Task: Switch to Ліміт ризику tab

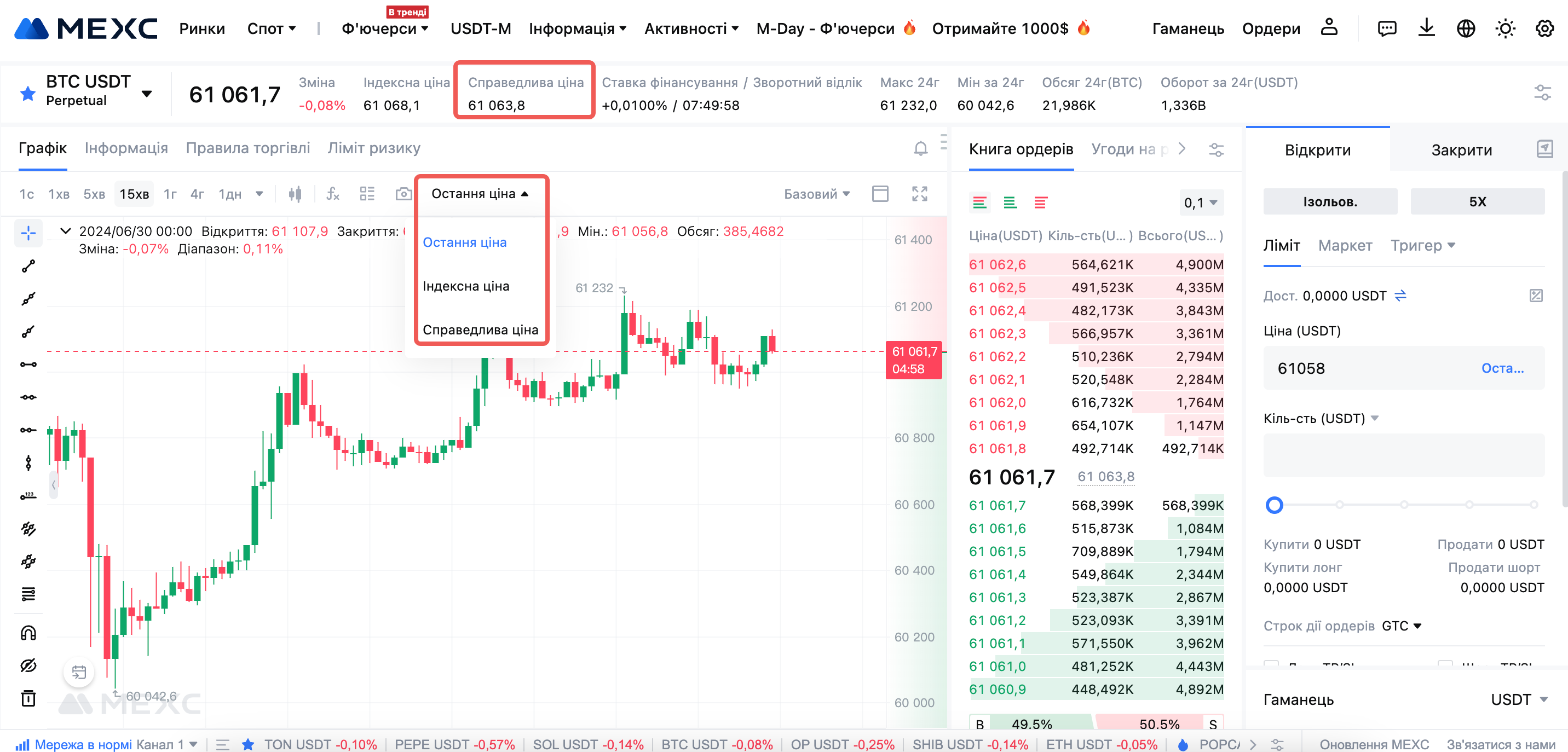Action: point(374,148)
